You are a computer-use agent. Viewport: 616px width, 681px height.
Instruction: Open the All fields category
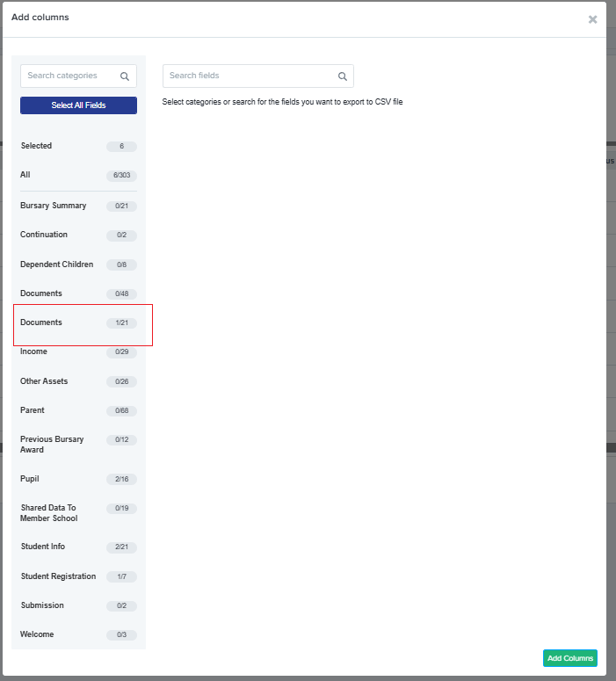point(78,175)
